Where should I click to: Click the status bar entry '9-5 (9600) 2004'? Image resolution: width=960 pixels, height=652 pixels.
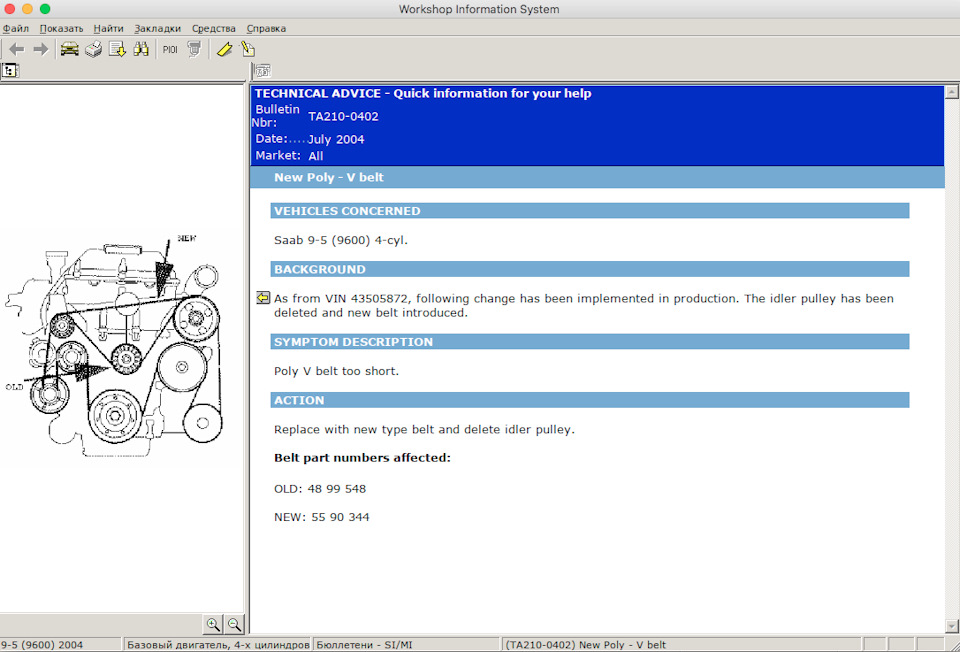60,645
